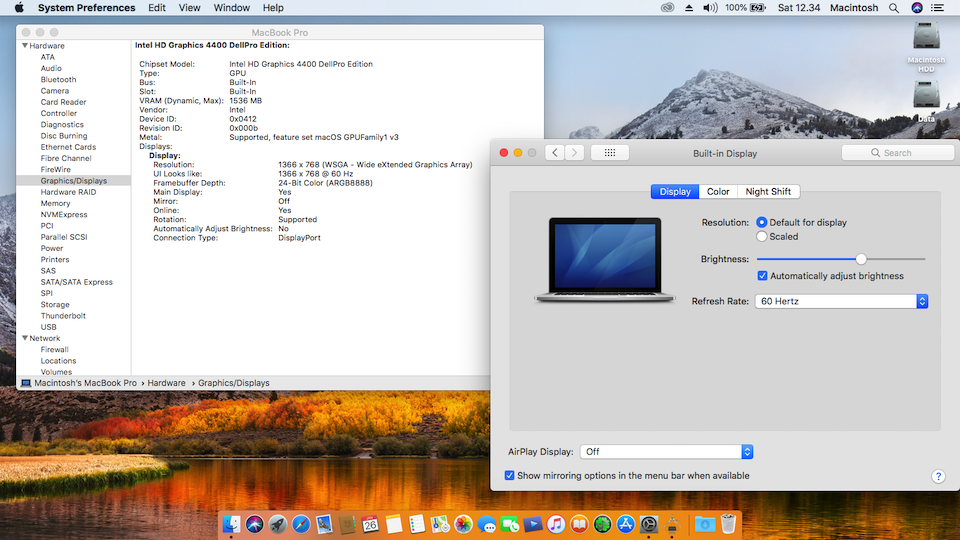Open the App Store dock icon

626,524
